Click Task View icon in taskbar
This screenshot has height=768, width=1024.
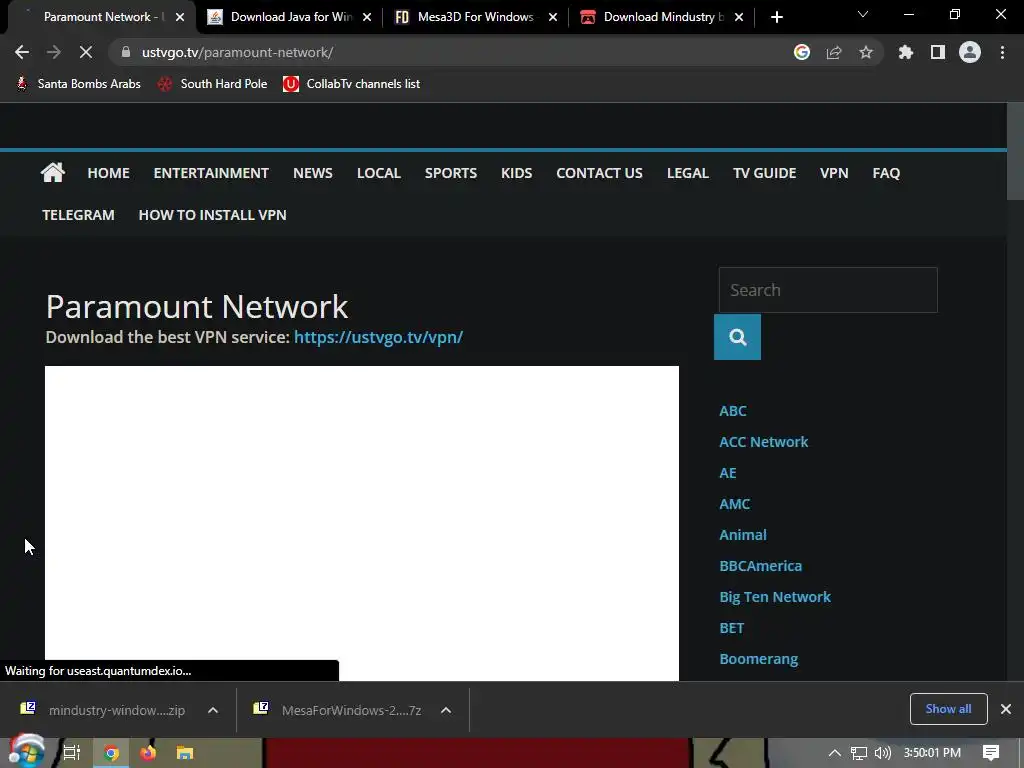click(x=72, y=753)
